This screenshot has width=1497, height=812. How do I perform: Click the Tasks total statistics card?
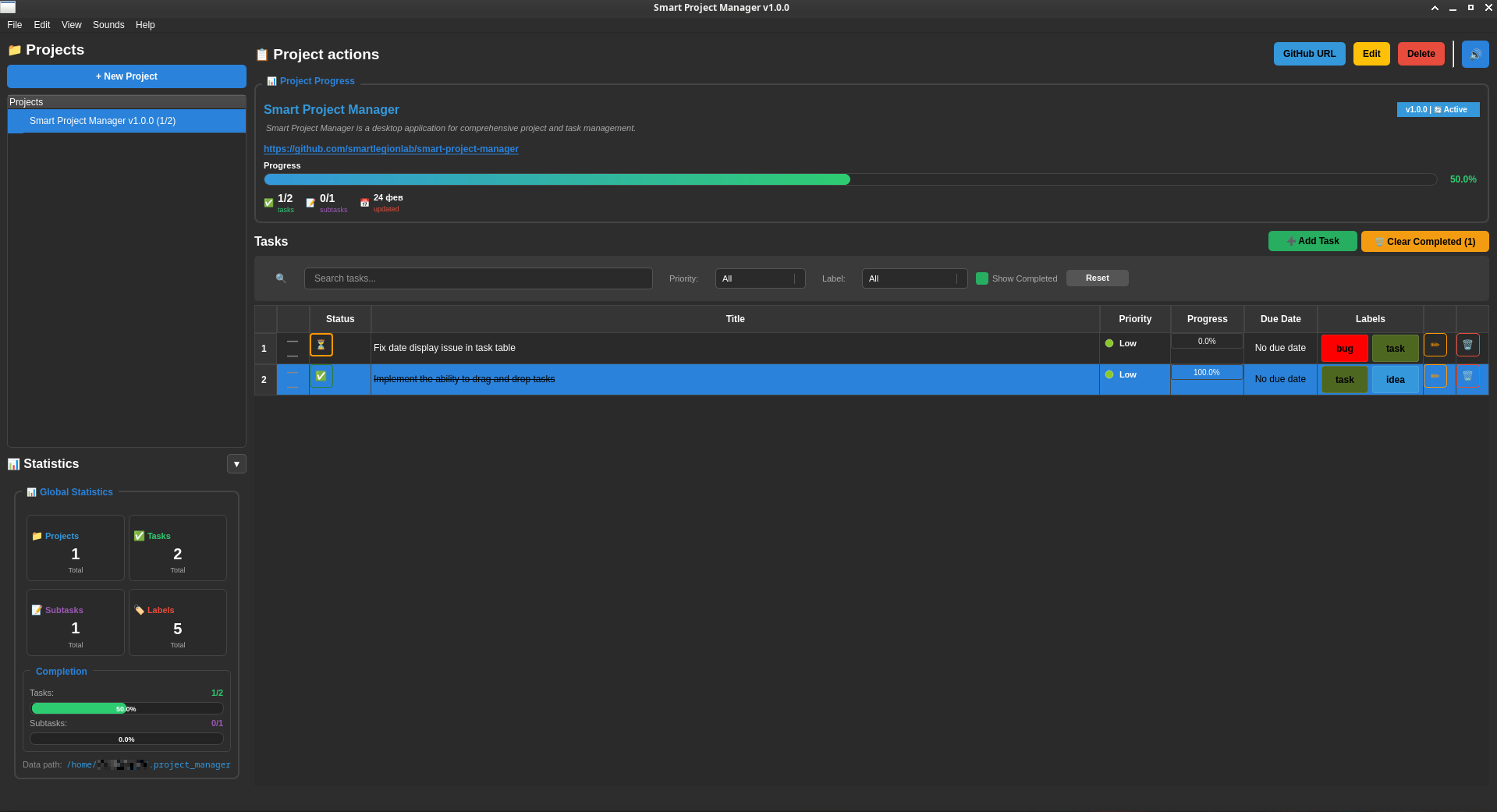pos(178,548)
